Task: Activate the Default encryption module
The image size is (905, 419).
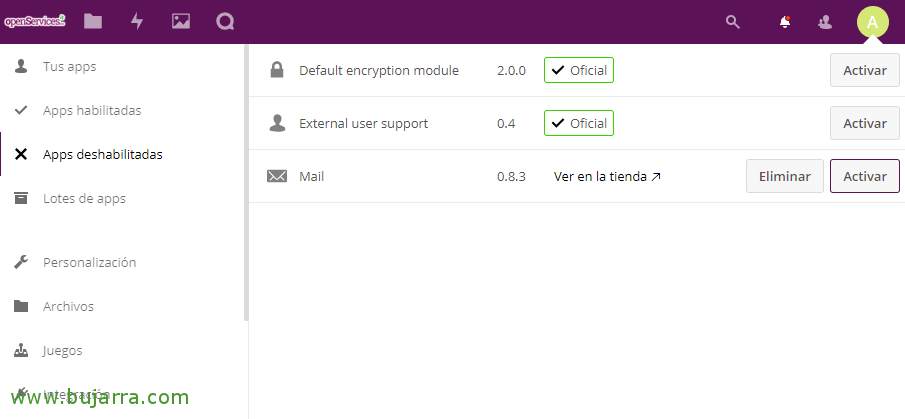Action: 864,70
